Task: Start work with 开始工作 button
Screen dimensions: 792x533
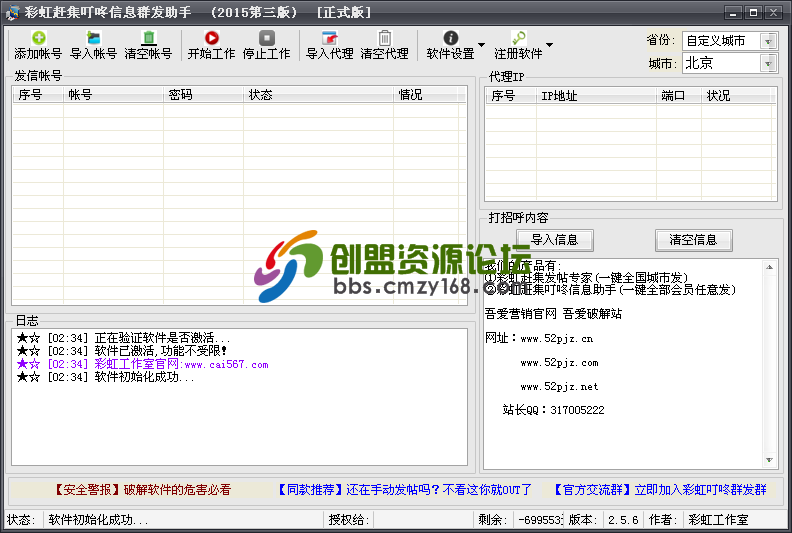Action: 211,45
